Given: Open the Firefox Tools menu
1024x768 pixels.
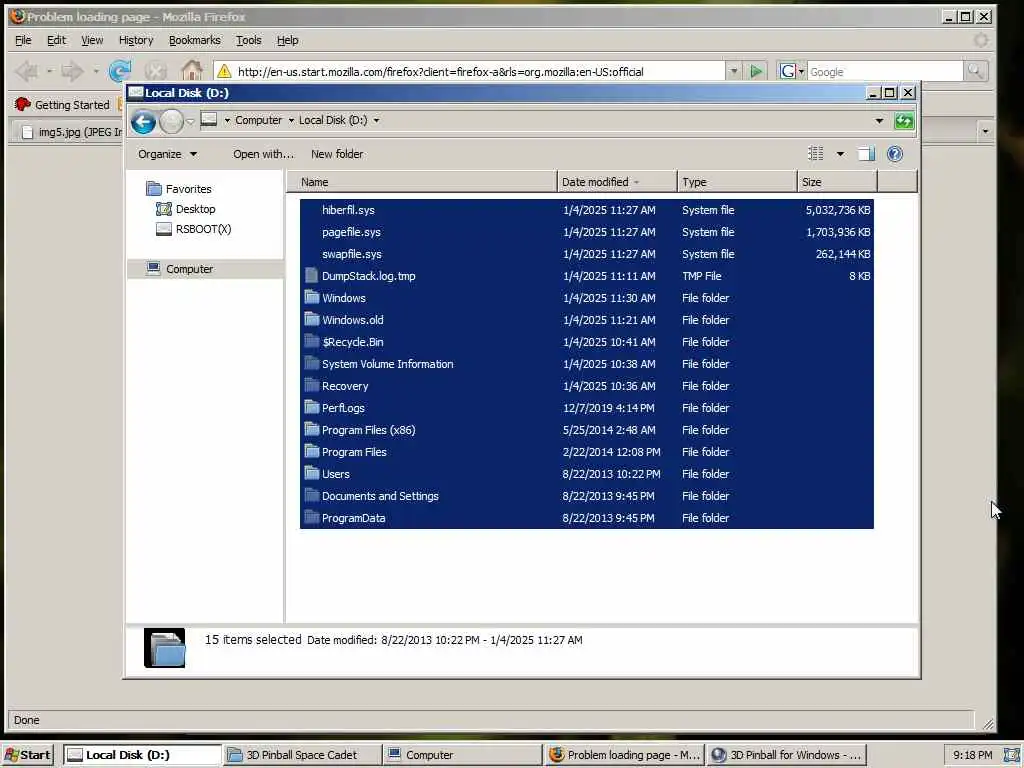Looking at the screenshot, I should tap(248, 40).
